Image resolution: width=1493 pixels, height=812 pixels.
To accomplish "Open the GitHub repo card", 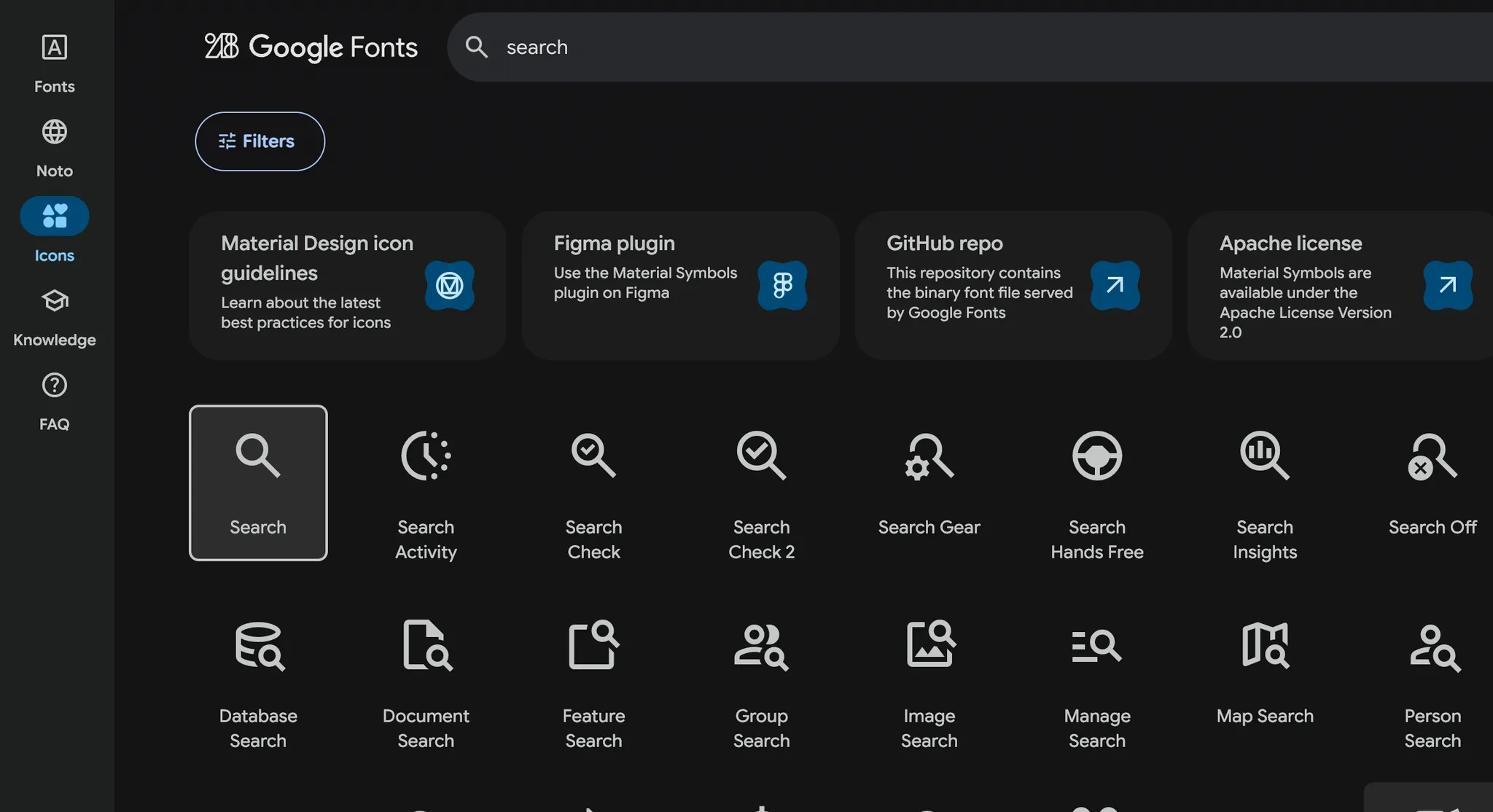I will (x=1013, y=285).
